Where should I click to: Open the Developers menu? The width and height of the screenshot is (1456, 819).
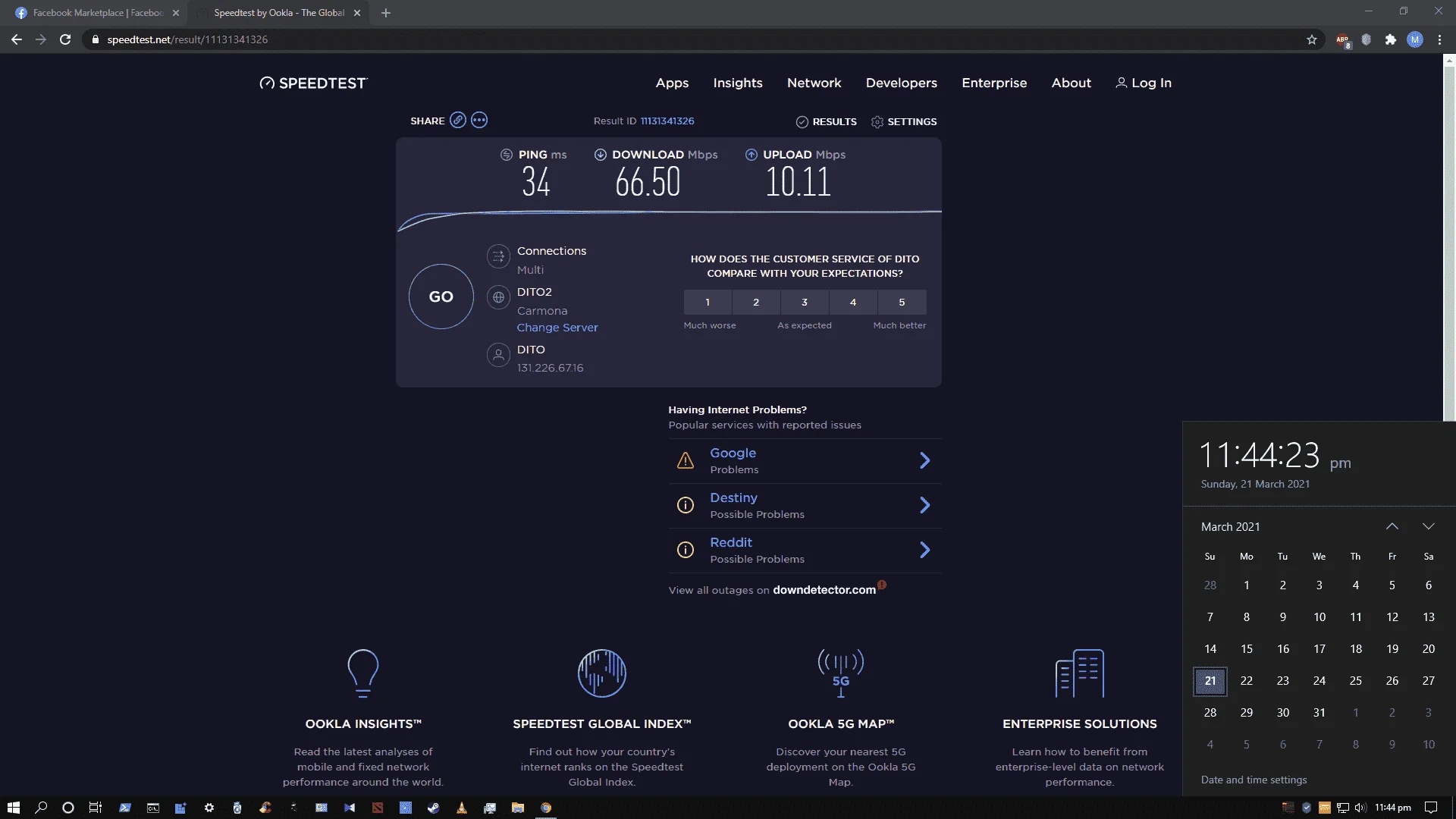[x=902, y=83]
